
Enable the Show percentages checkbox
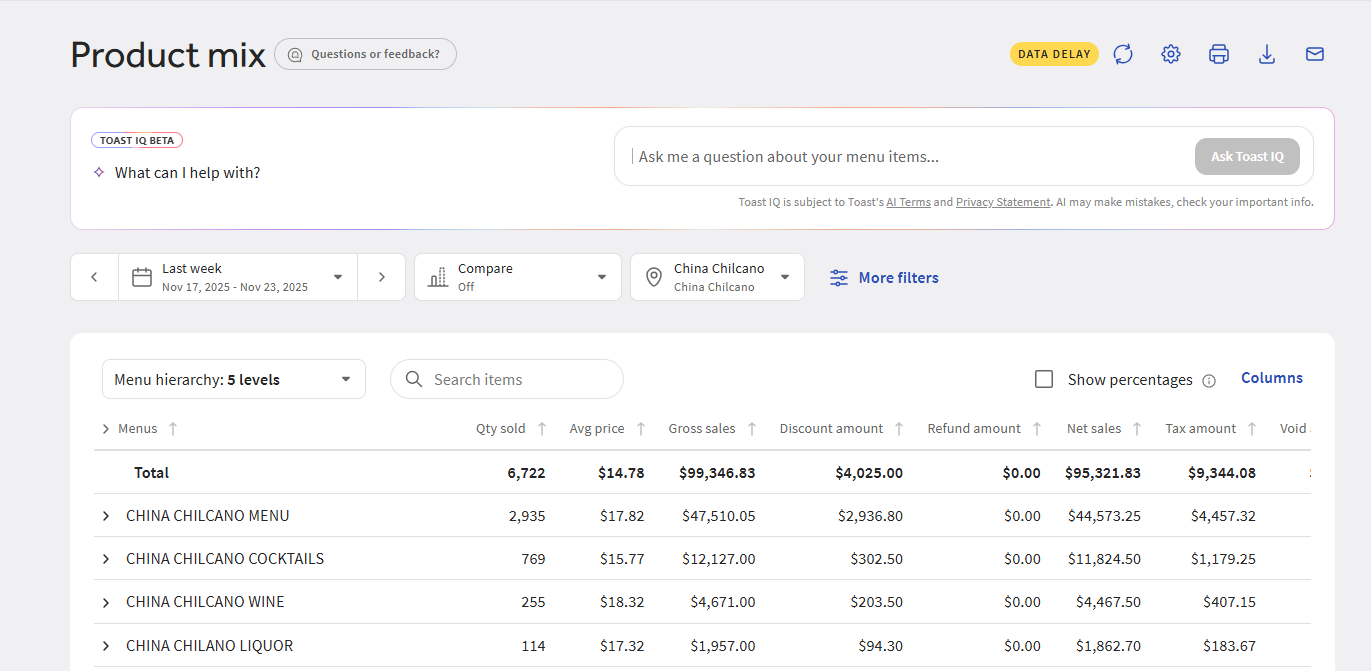(1044, 379)
